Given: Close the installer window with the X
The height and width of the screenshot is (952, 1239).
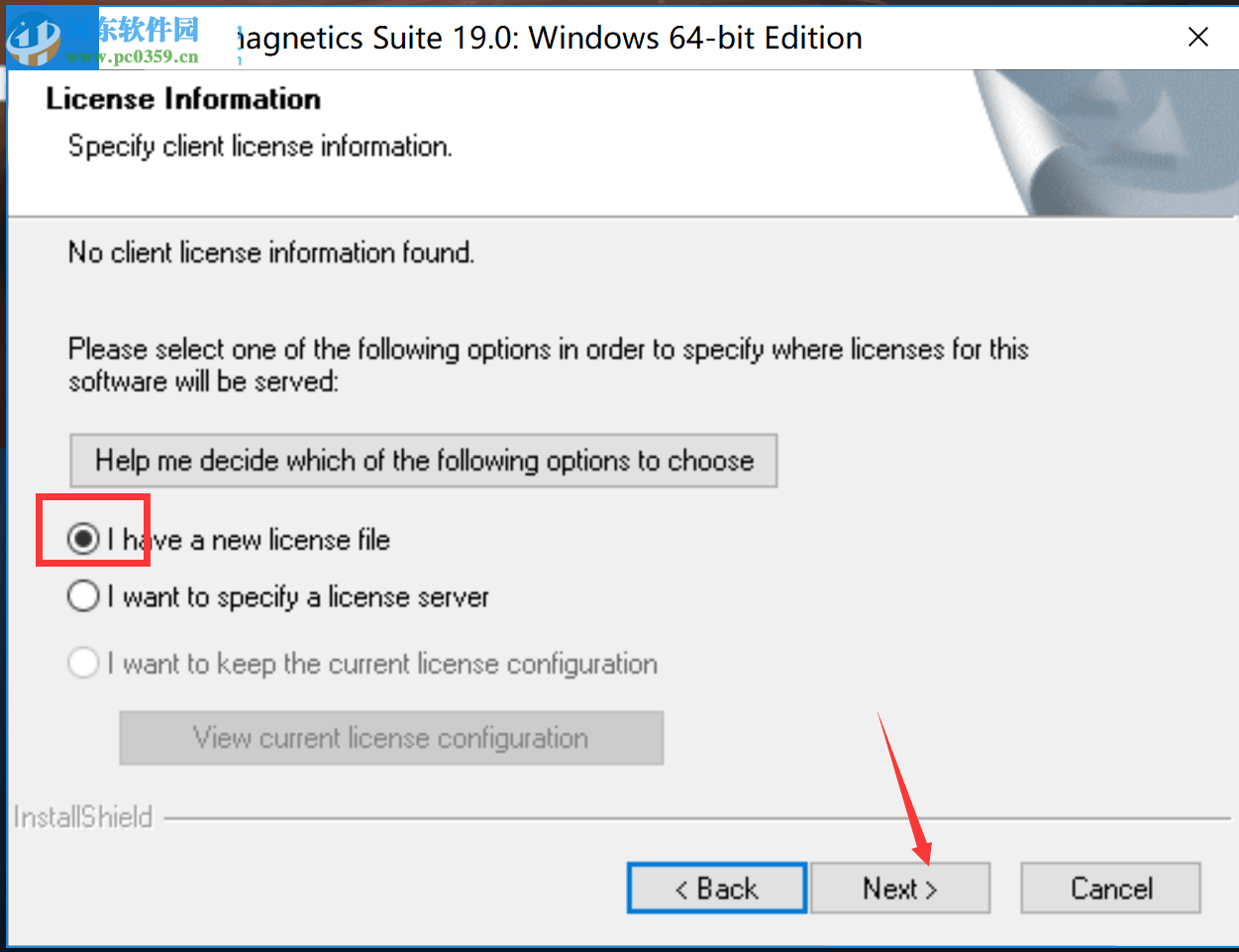Looking at the screenshot, I should tap(1197, 38).
